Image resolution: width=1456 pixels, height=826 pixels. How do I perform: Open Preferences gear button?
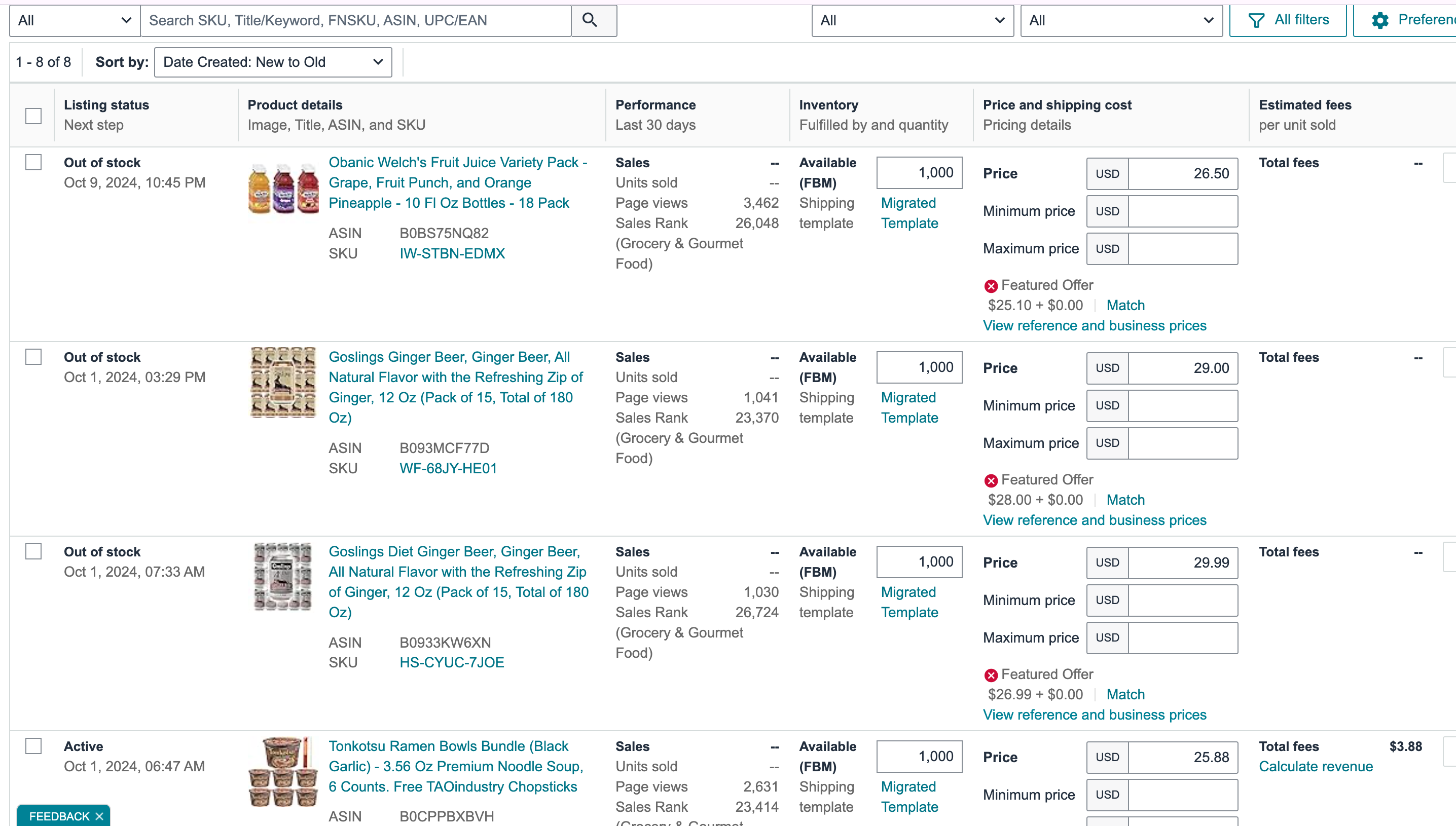point(1405,20)
